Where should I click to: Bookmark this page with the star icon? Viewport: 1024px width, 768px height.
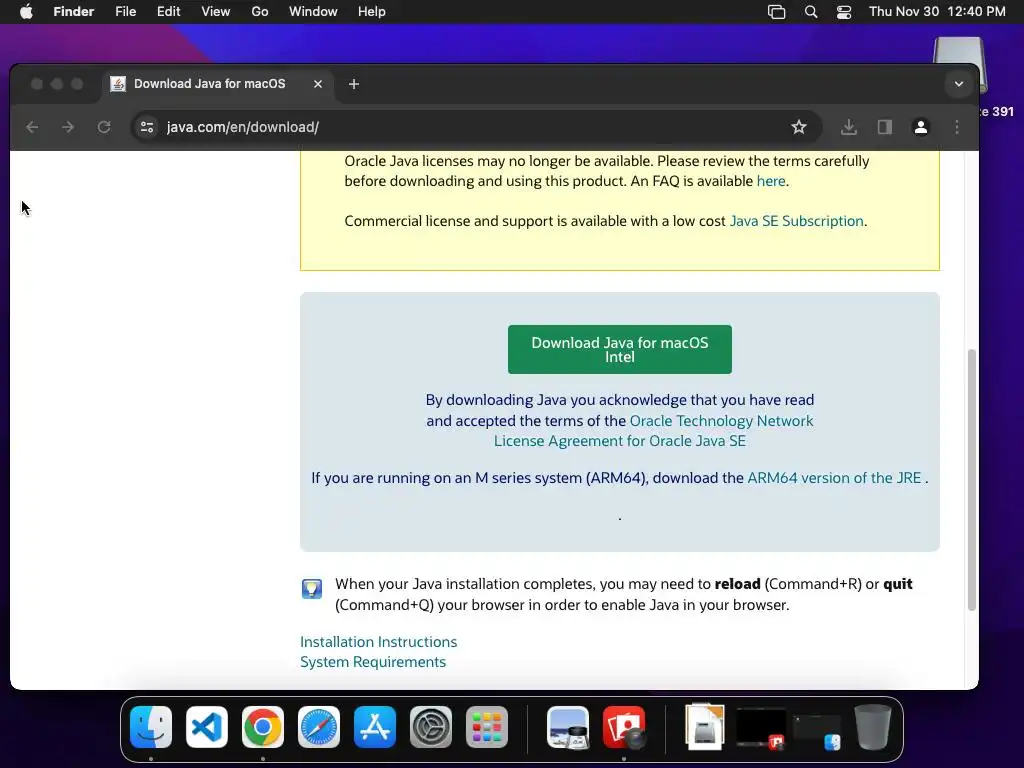coord(799,127)
